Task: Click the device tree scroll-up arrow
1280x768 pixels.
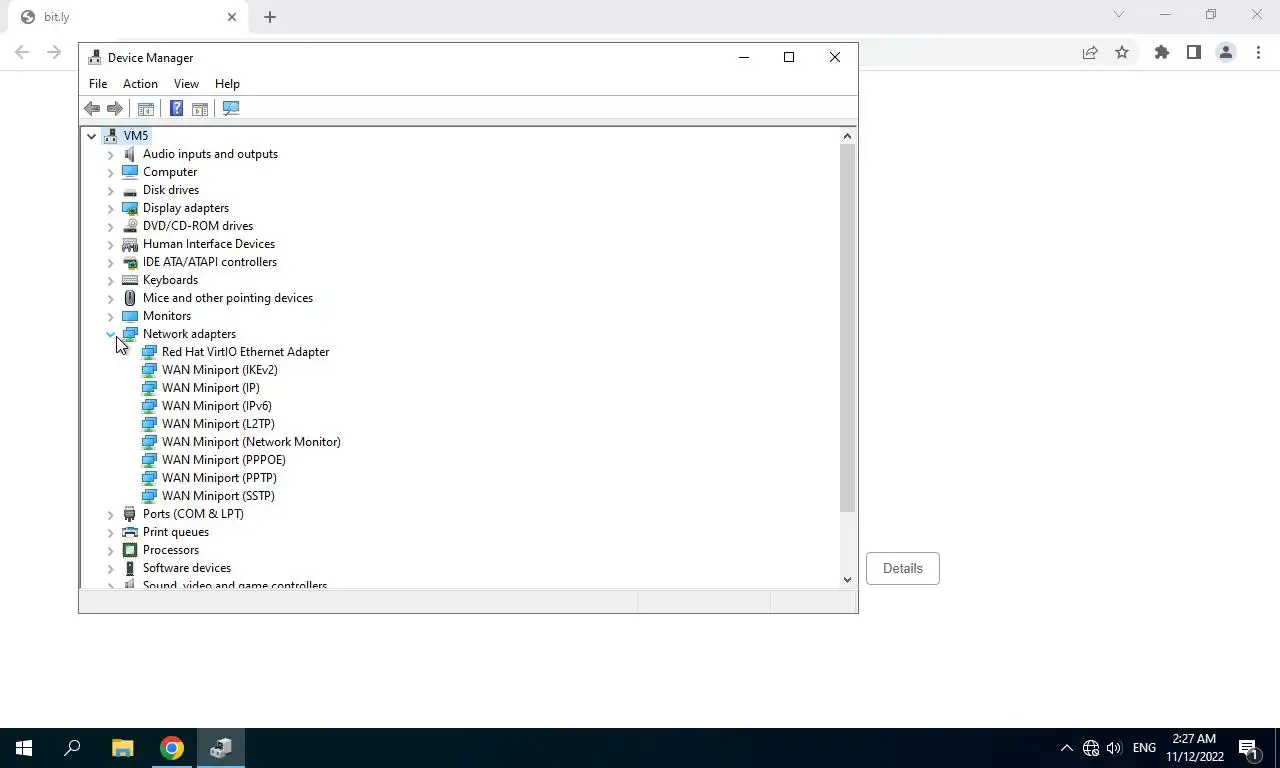Action: tap(847, 136)
